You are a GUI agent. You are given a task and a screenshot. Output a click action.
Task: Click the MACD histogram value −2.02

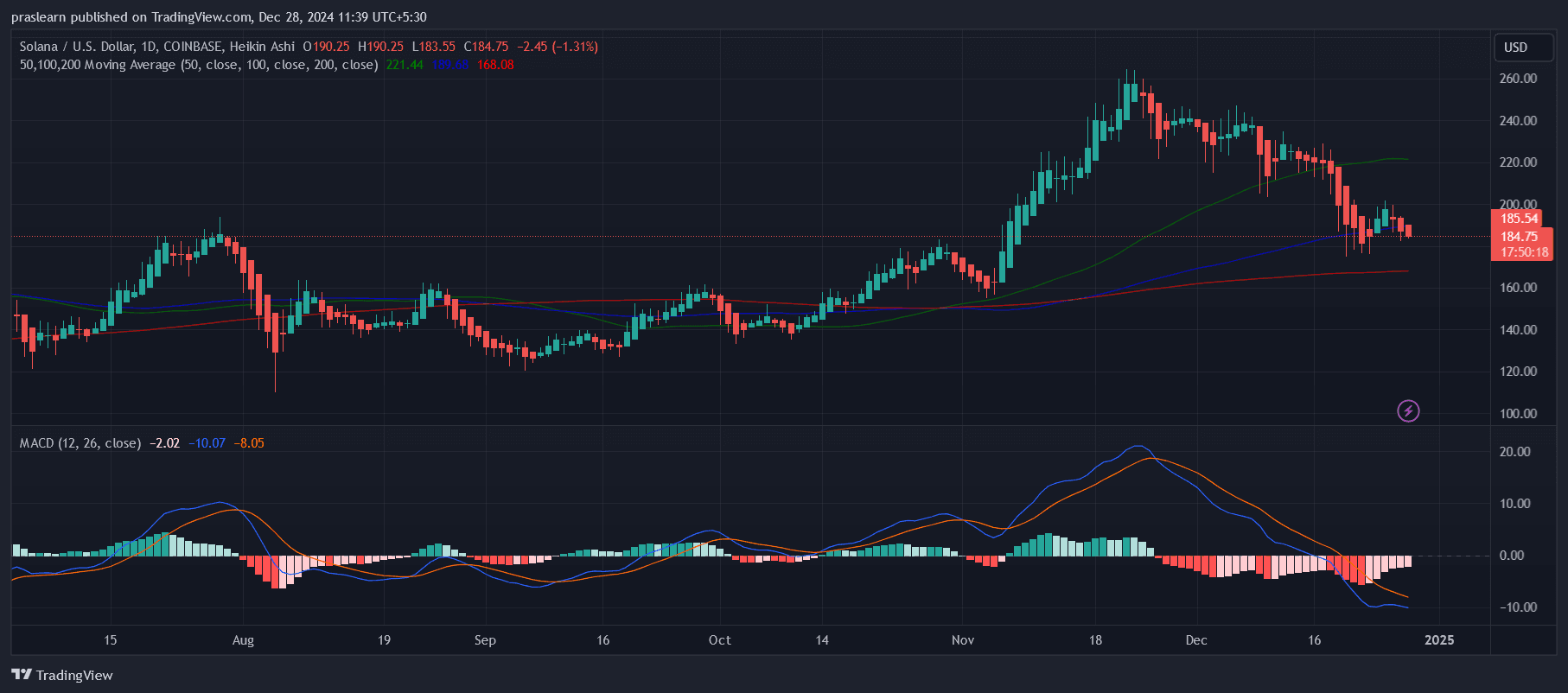tap(164, 443)
